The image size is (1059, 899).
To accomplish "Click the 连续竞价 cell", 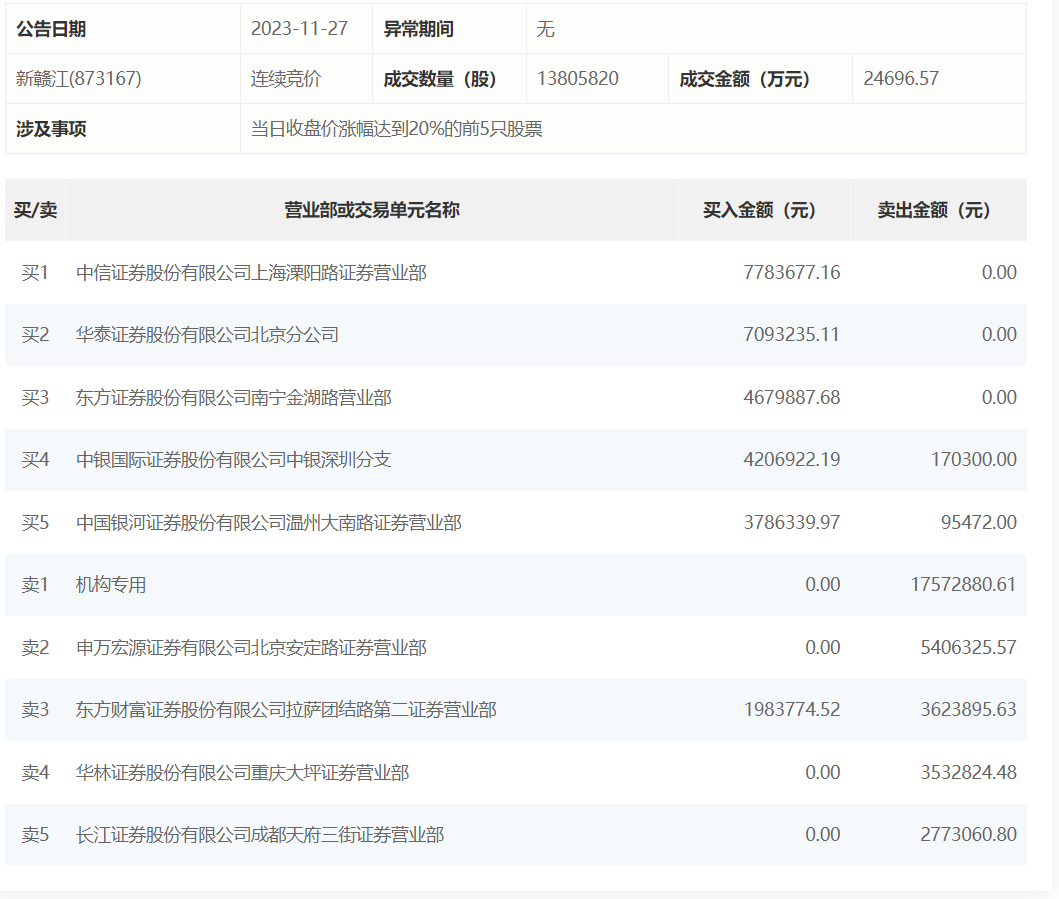I will coord(306,78).
